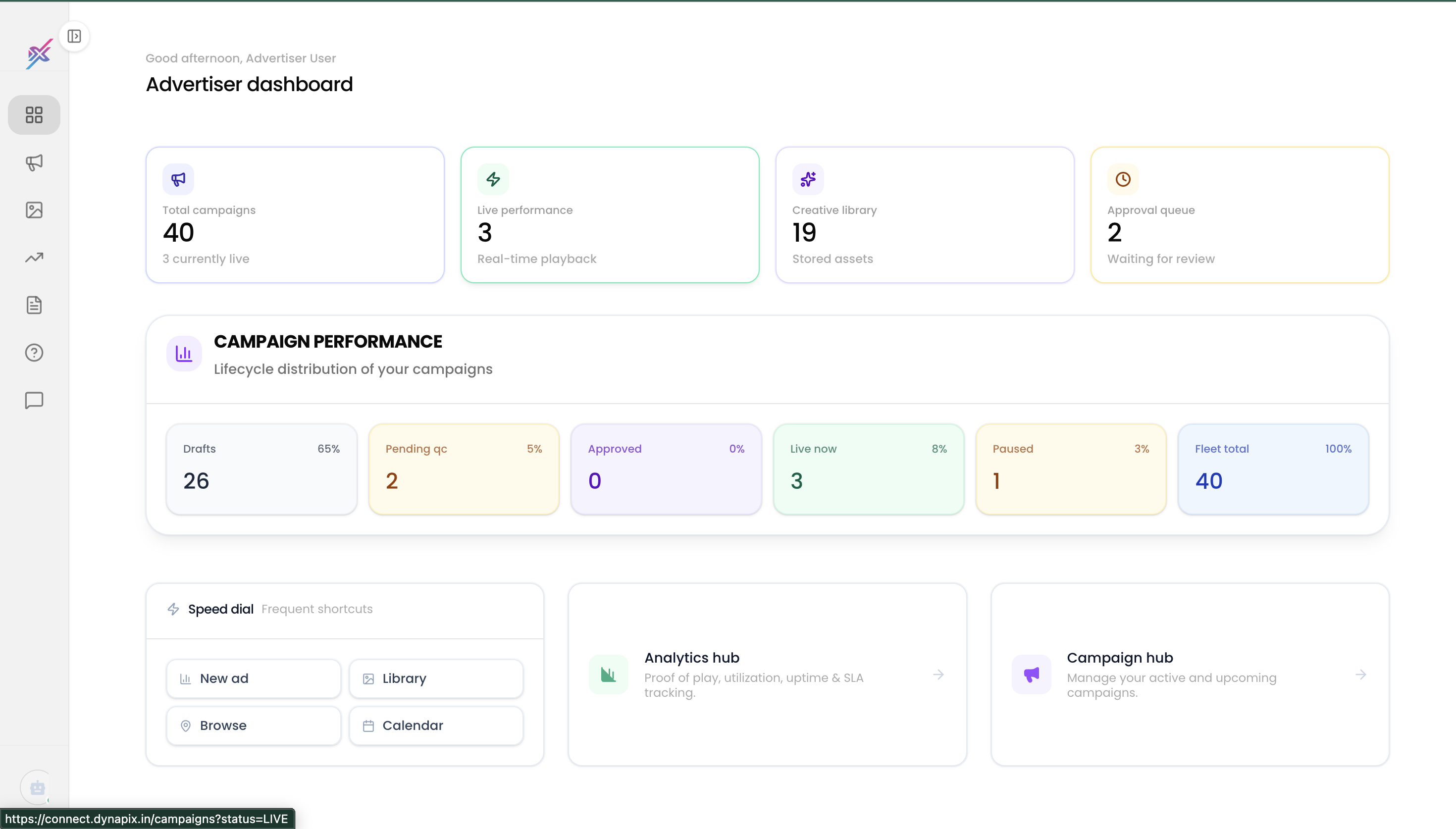Screen dimensions: 1456x829
Task: Click the Dynapix logo in the sidebar
Action: click(39, 53)
